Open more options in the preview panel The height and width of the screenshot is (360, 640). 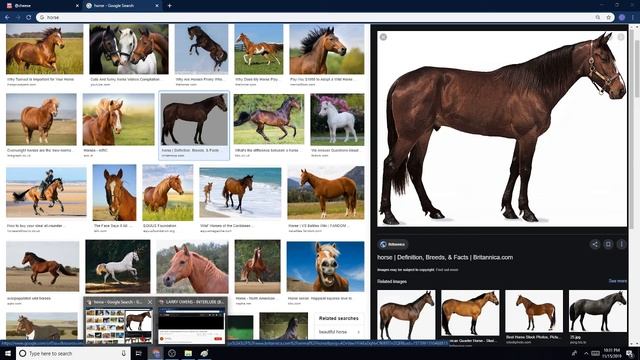(x=621, y=244)
